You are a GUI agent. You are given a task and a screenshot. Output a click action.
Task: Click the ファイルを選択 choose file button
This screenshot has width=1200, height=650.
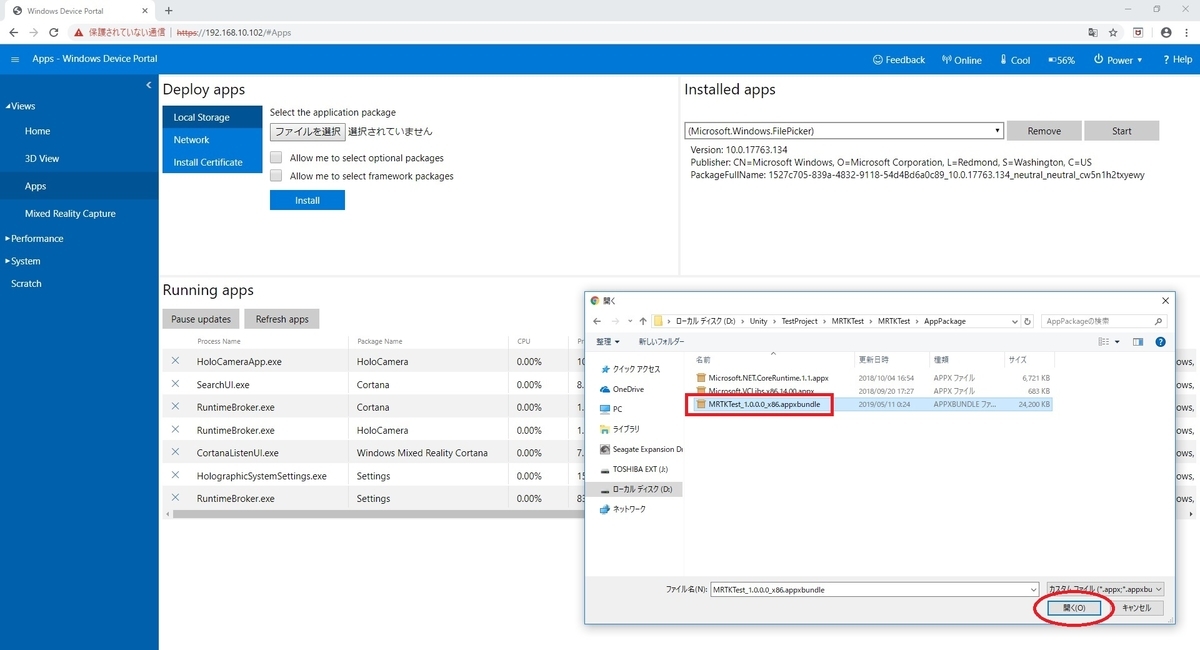(x=307, y=131)
